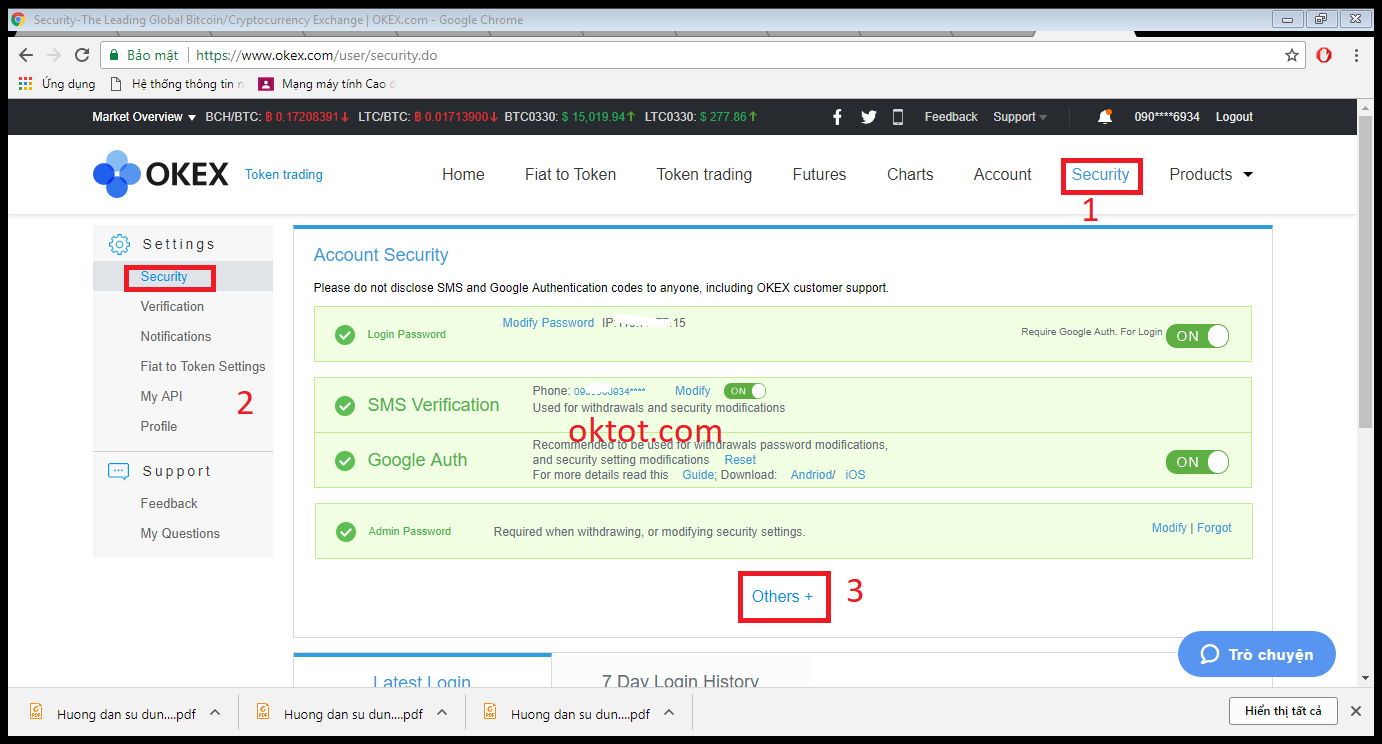Open the Support dropdown in top bar
The image size is (1382, 744).
[x=1020, y=117]
